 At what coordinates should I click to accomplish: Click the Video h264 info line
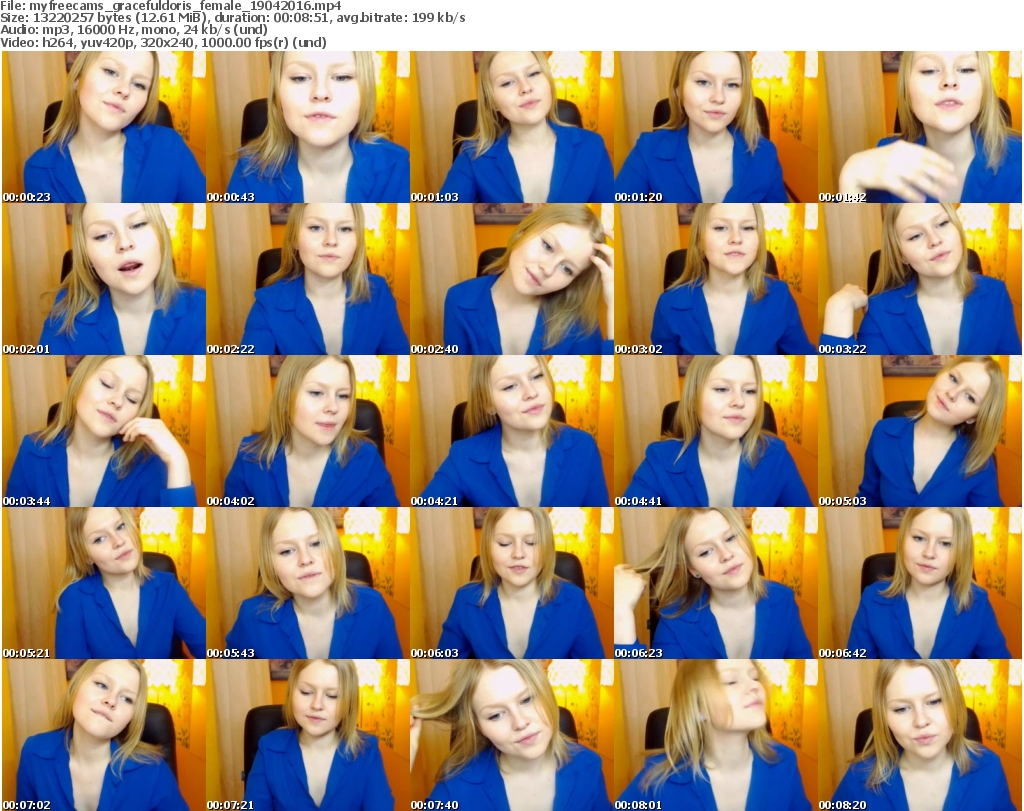tap(163, 42)
